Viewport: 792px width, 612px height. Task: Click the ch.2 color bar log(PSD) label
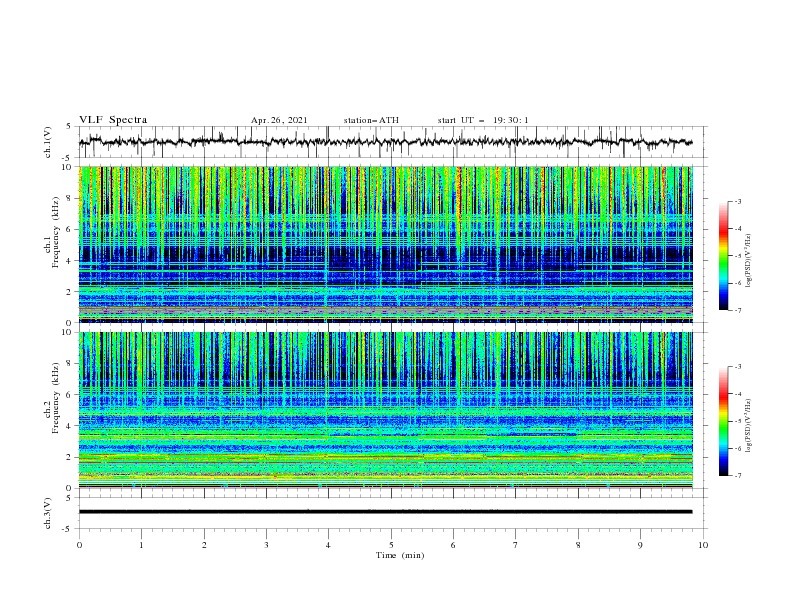(x=748, y=425)
